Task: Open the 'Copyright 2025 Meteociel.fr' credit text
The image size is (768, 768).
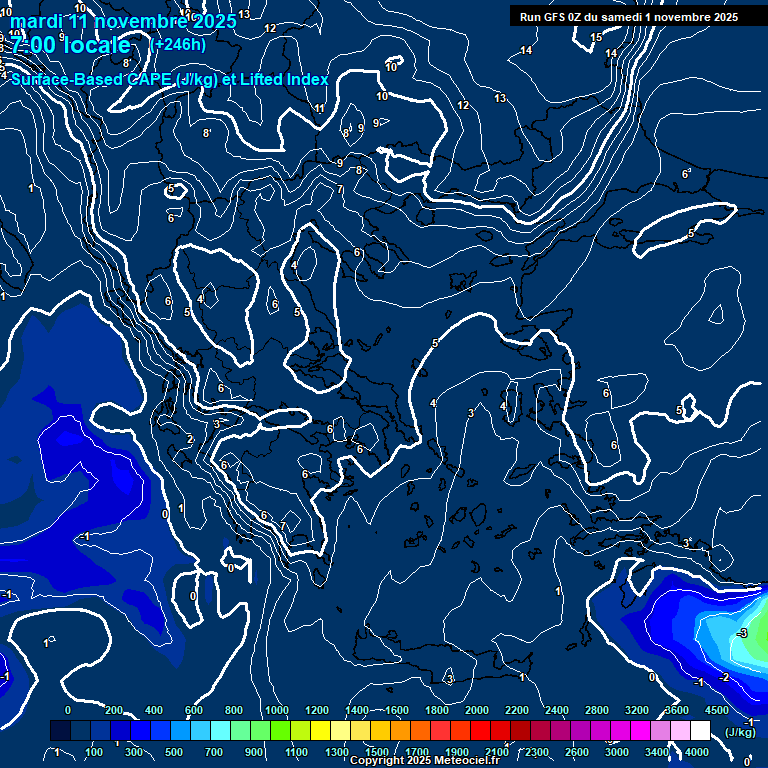Action: [425, 760]
